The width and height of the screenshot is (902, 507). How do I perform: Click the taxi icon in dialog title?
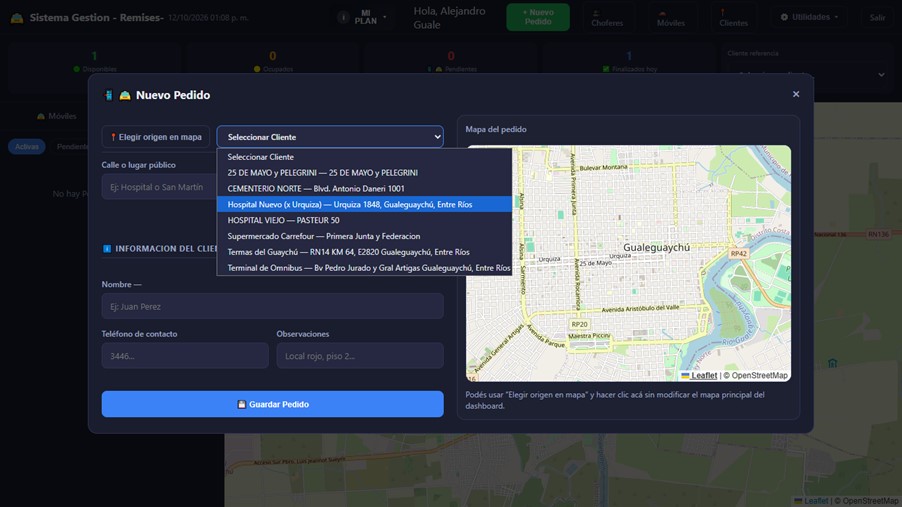[x=125, y=96]
